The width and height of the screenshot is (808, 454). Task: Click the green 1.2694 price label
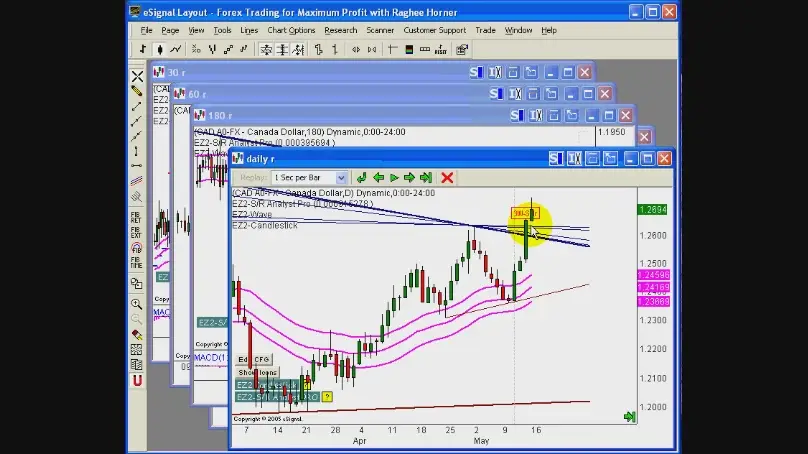(x=652, y=210)
